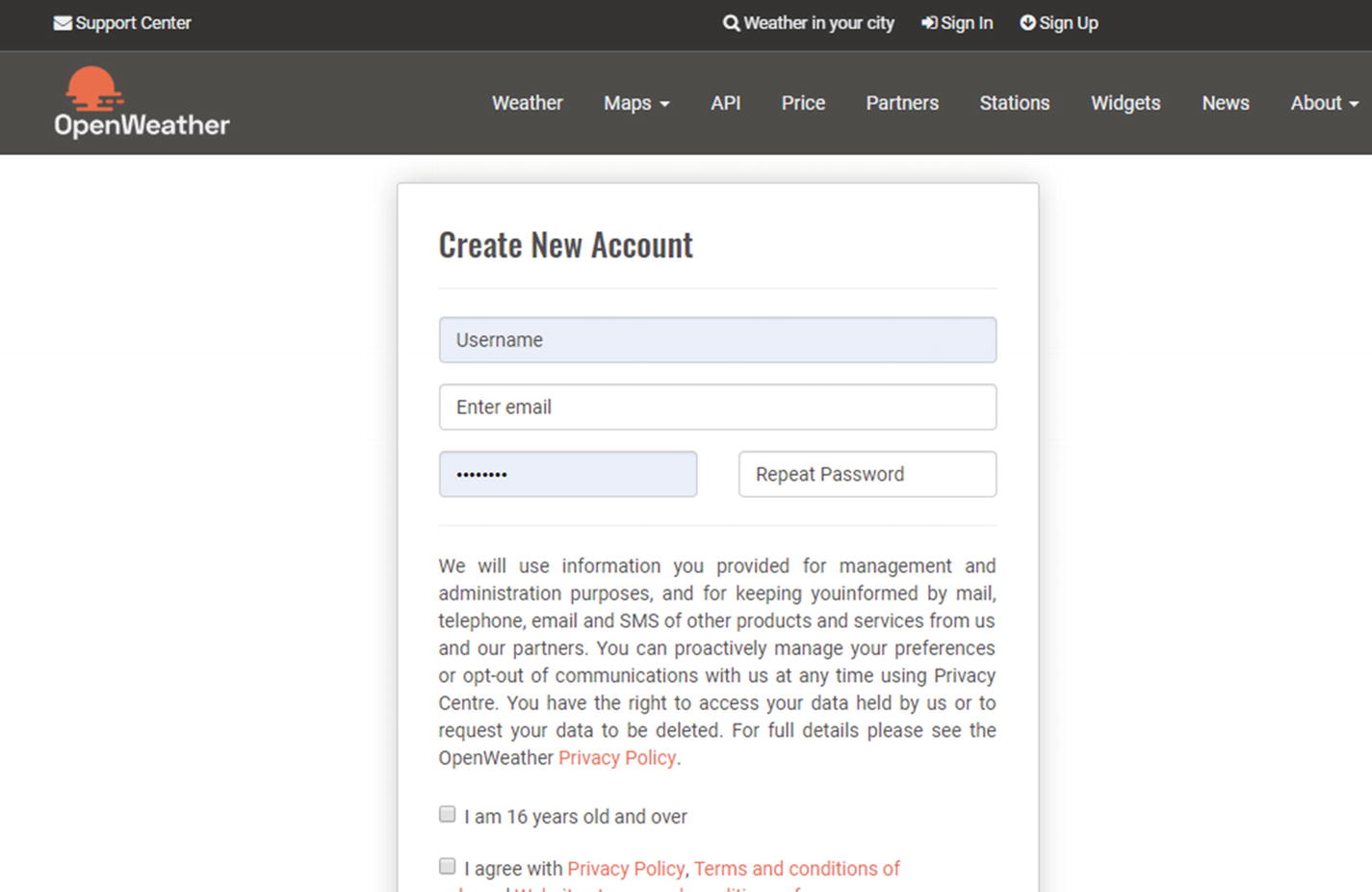Focus the Username input field
This screenshot has height=892, width=1372.
[717, 340]
